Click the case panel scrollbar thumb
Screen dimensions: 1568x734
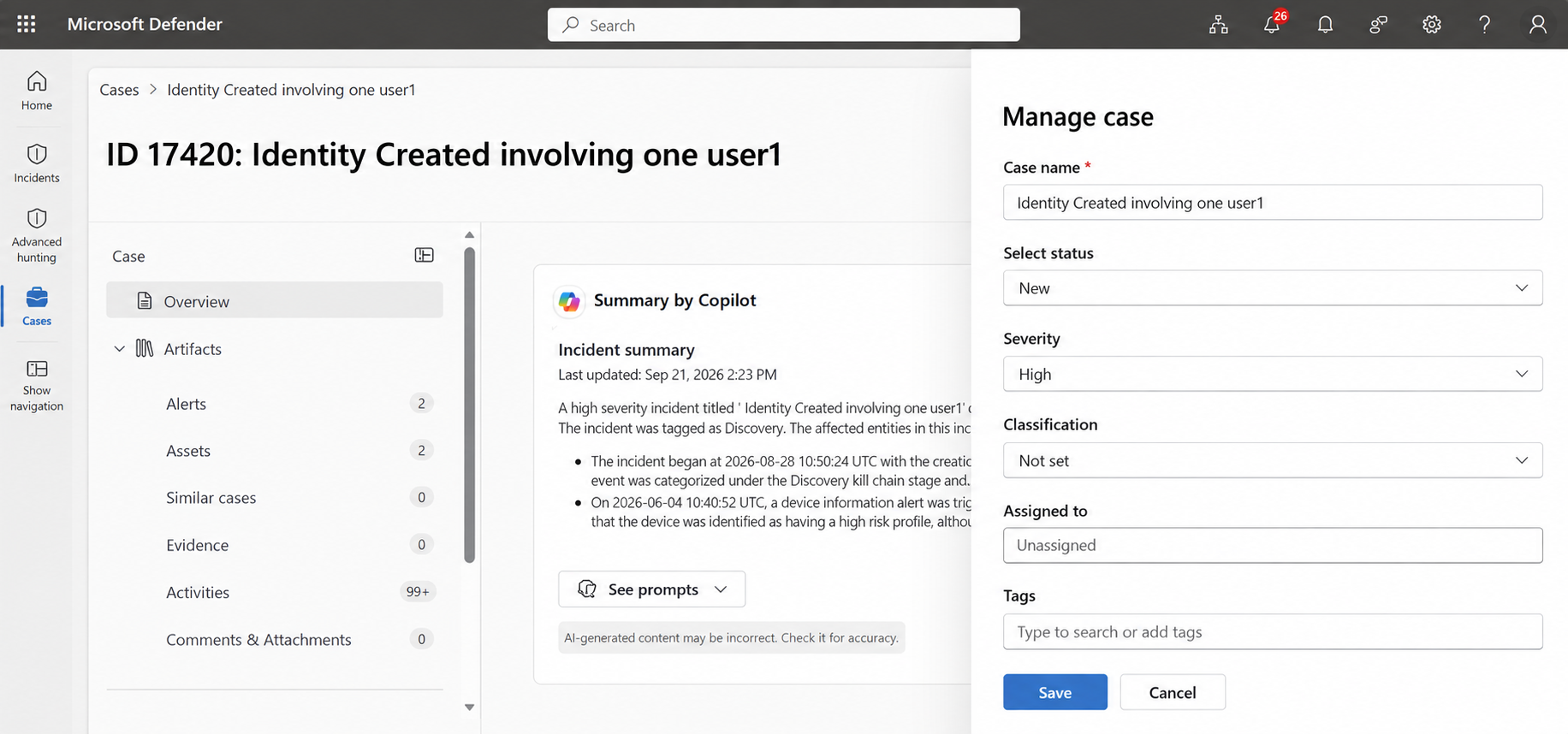tap(469, 405)
